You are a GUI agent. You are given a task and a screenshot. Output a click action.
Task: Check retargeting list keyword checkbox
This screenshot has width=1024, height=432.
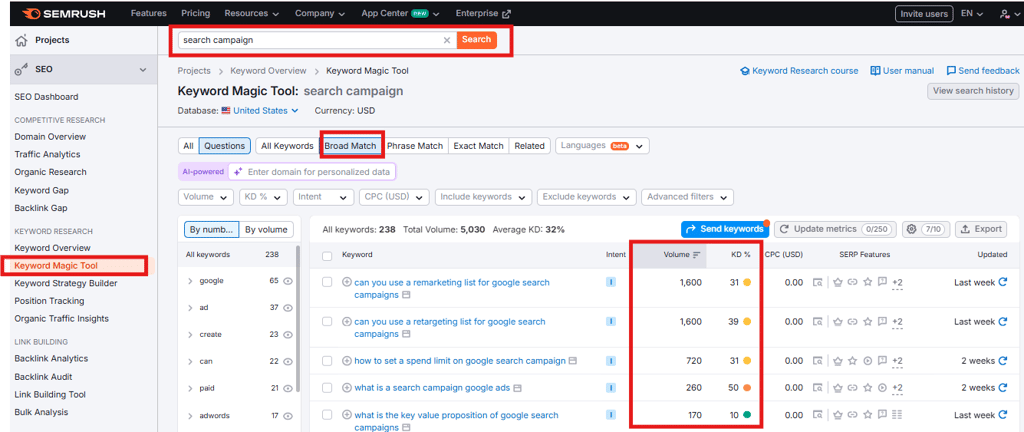[327, 322]
